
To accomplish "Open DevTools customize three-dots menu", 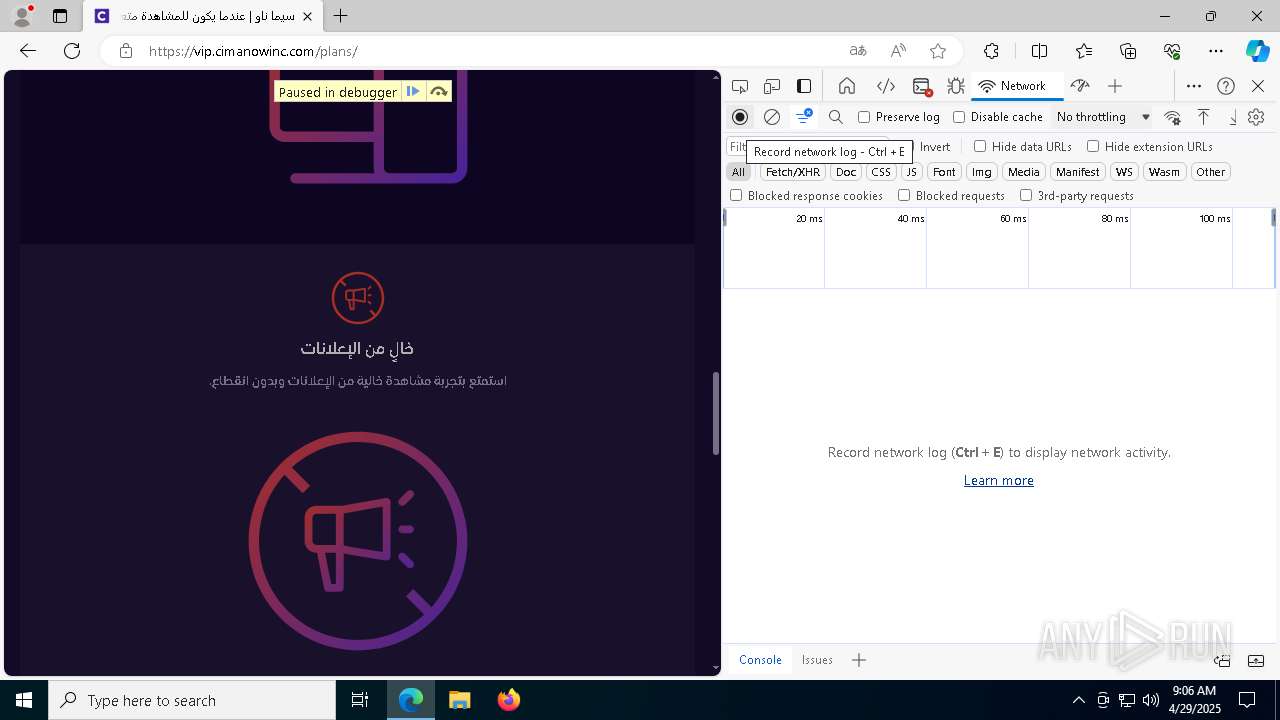I will (x=1194, y=86).
